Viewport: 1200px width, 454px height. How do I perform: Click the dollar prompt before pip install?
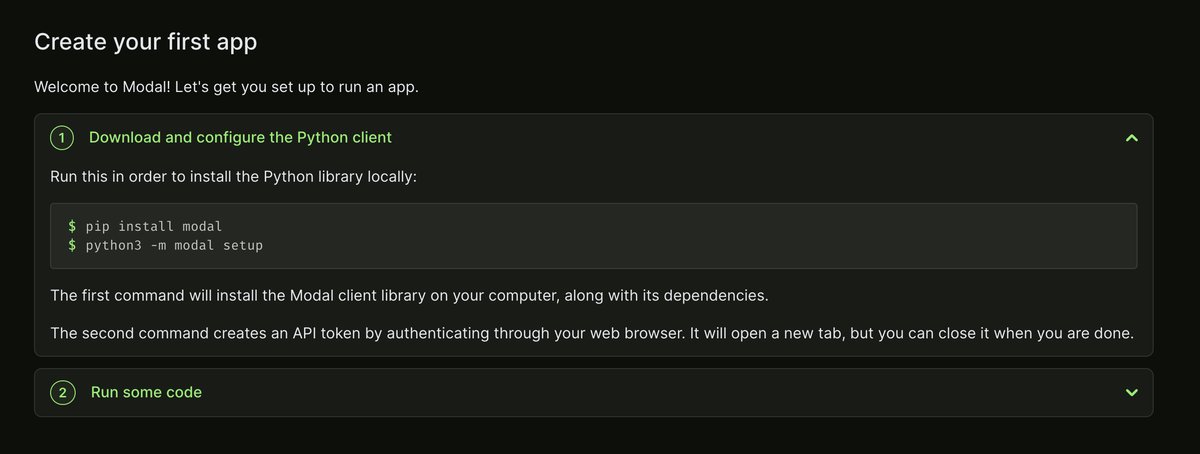pos(72,226)
